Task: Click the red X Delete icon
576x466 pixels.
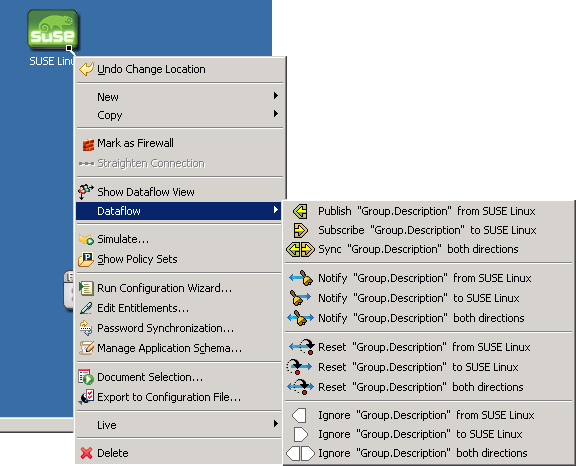Action: coord(86,453)
